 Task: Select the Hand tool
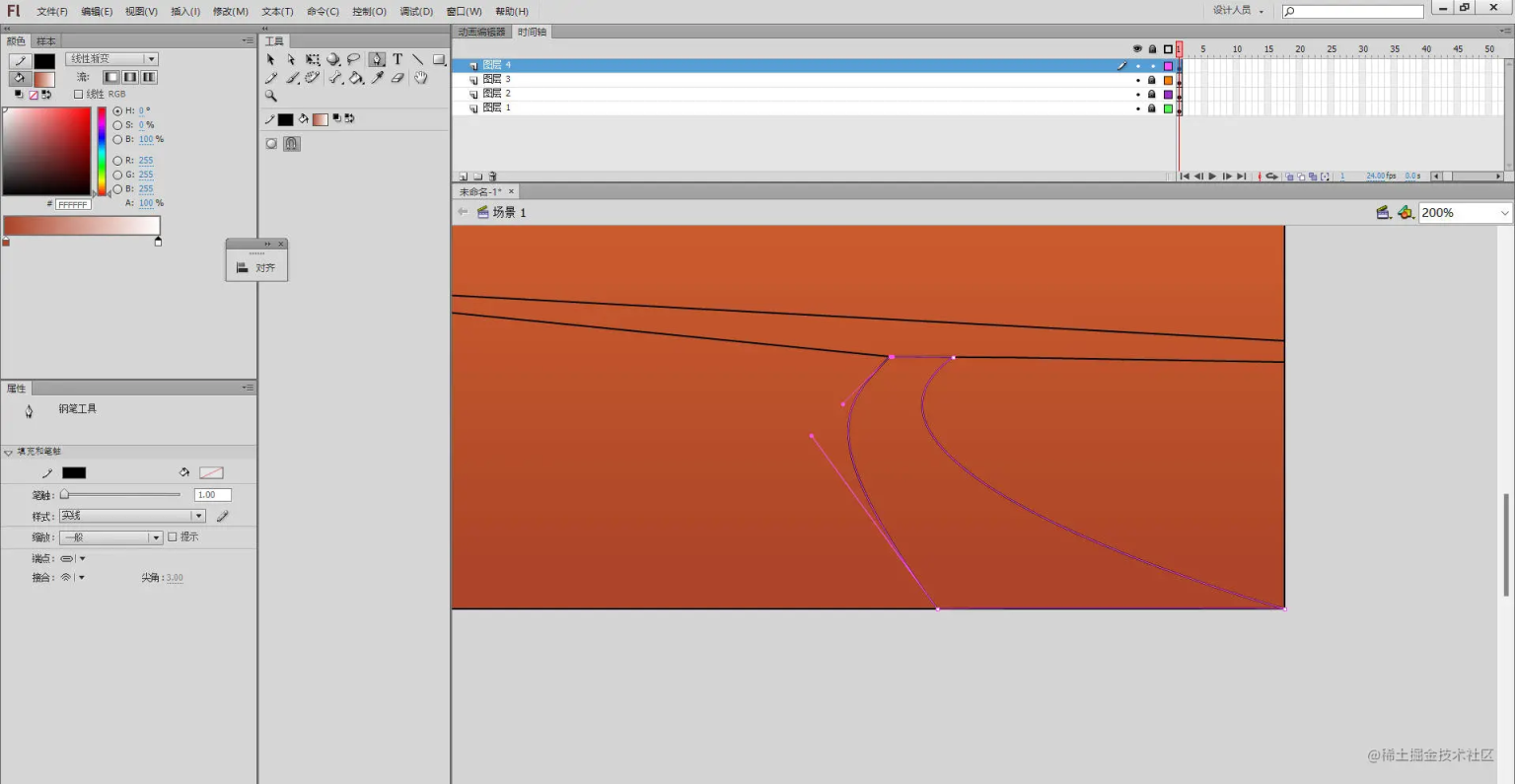coord(420,78)
